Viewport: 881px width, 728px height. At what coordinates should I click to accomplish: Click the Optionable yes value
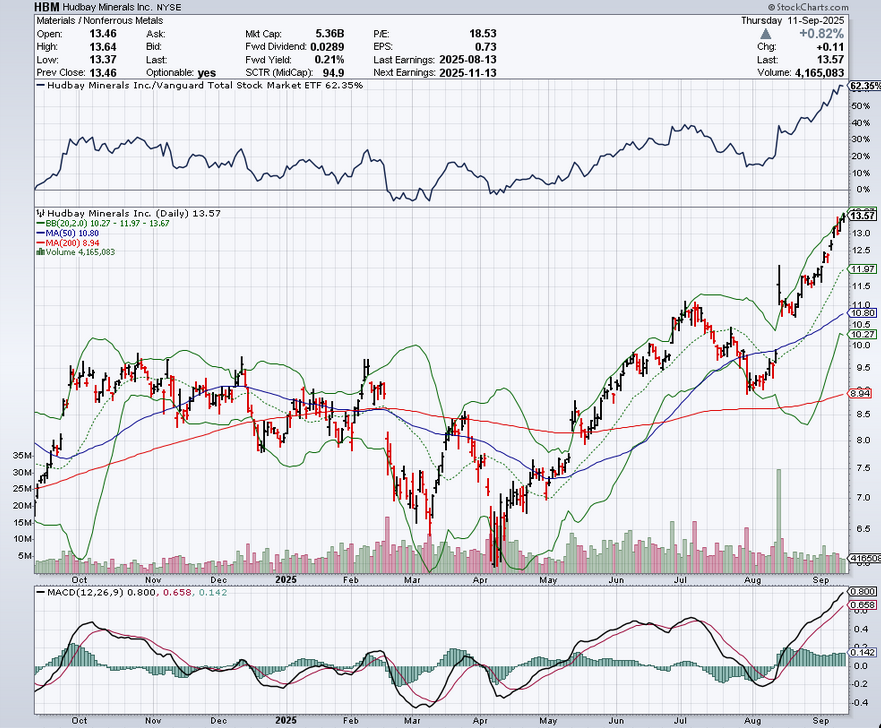click(x=207, y=73)
